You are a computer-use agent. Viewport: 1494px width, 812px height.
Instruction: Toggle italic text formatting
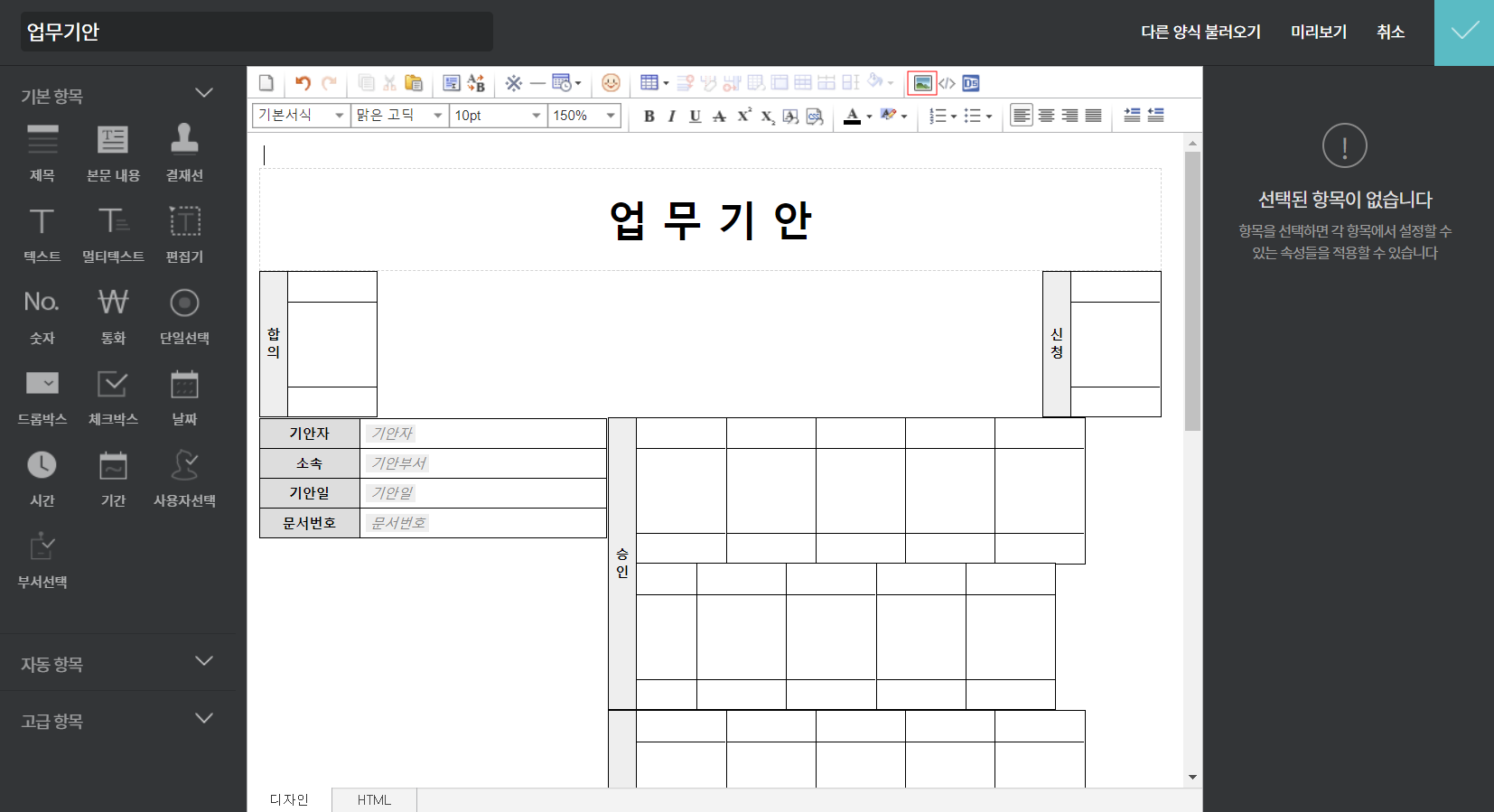coord(671,116)
